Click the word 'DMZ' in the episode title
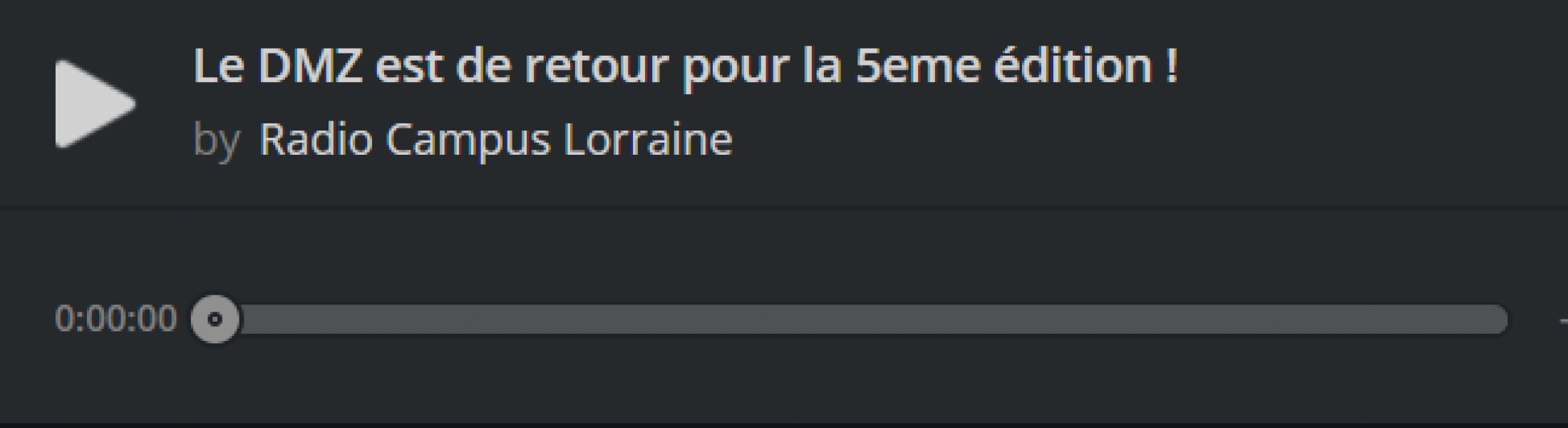Viewport: 1568px width, 428px height. 310,66
